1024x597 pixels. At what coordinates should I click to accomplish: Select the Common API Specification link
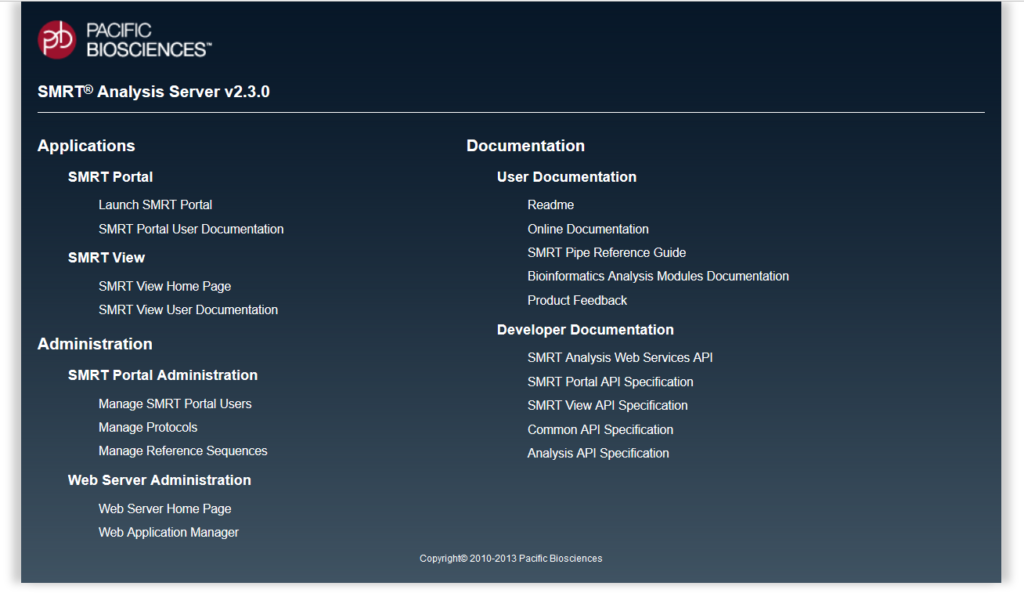(600, 430)
